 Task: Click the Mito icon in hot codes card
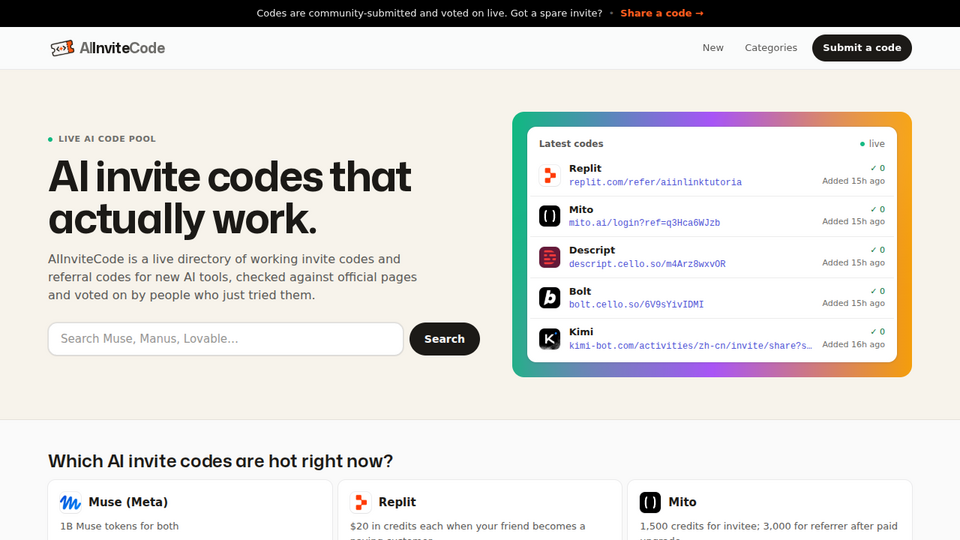click(x=650, y=502)
